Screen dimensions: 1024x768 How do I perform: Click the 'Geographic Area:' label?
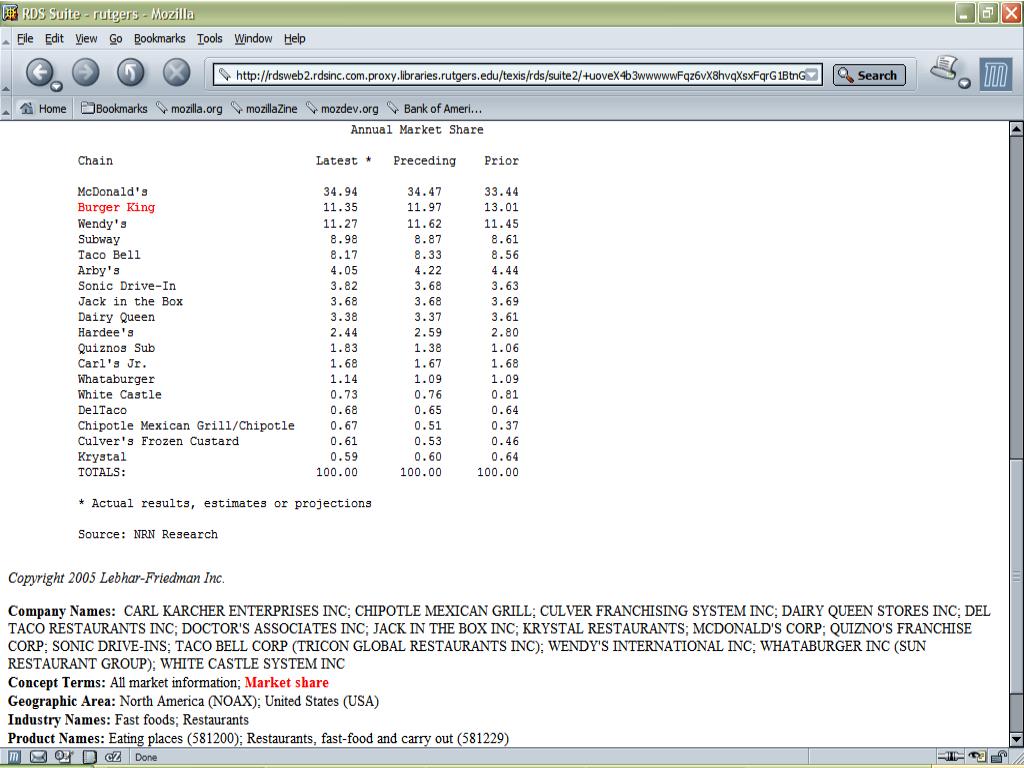coord(61,701)
